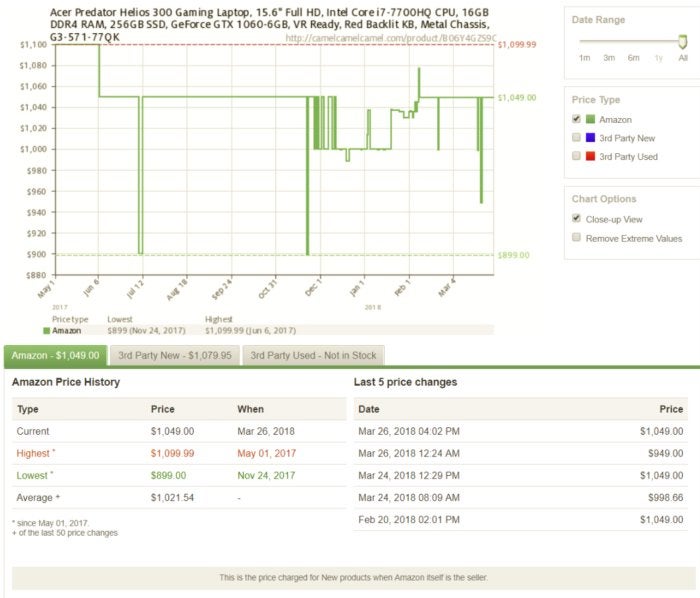700x598 pixels.
Task: Click the Acer Predator Helios 300 chart title
Action: tap(270, 25)
